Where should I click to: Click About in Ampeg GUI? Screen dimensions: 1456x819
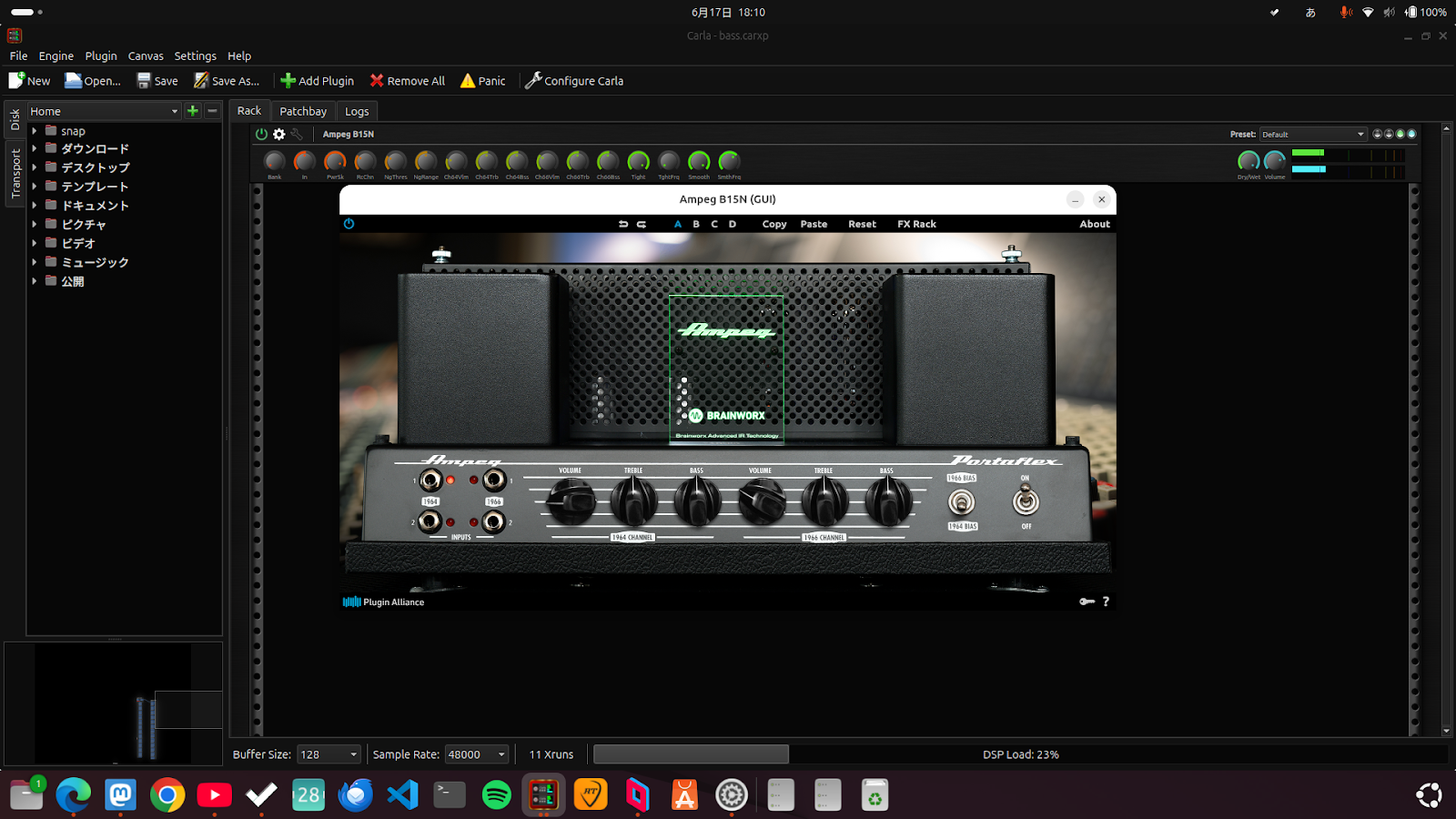point(1095,224)
